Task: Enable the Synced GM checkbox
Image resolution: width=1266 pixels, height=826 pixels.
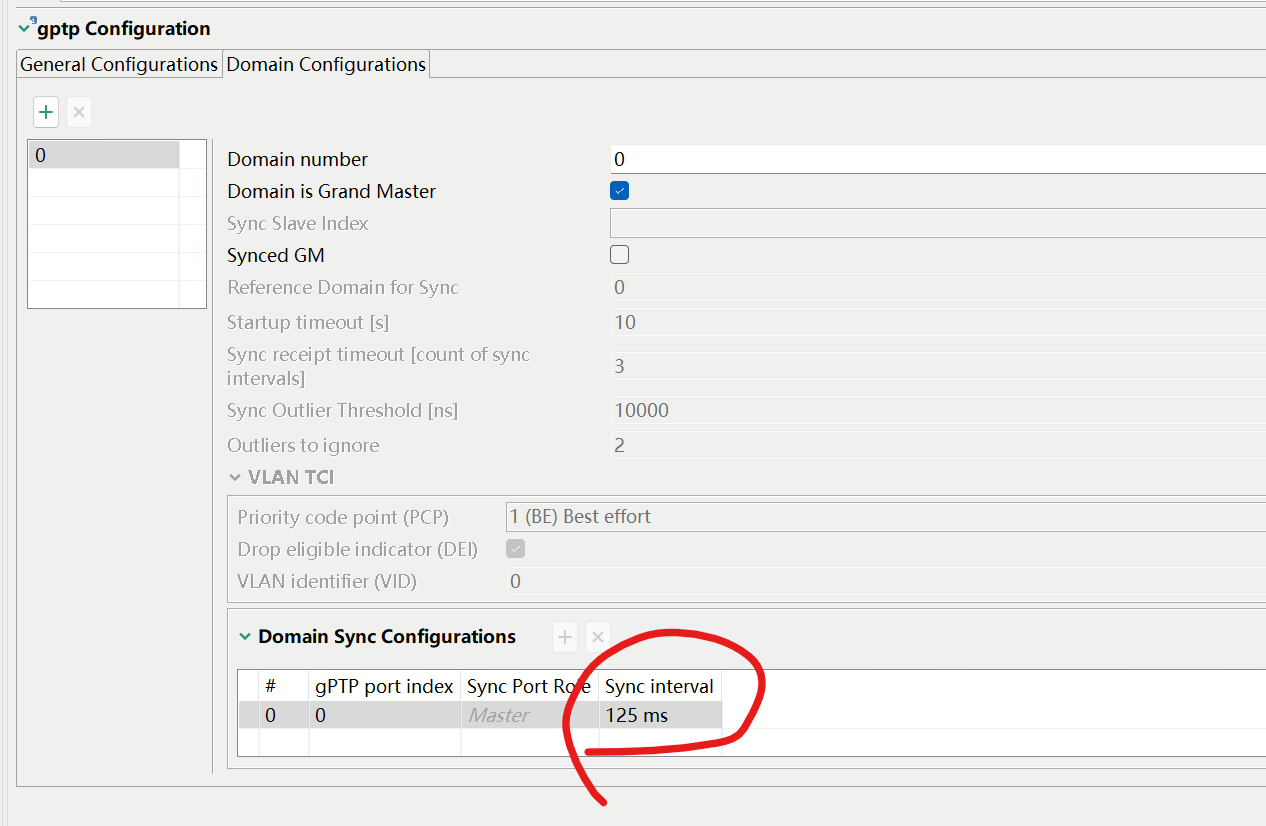Action: point(619,254)
